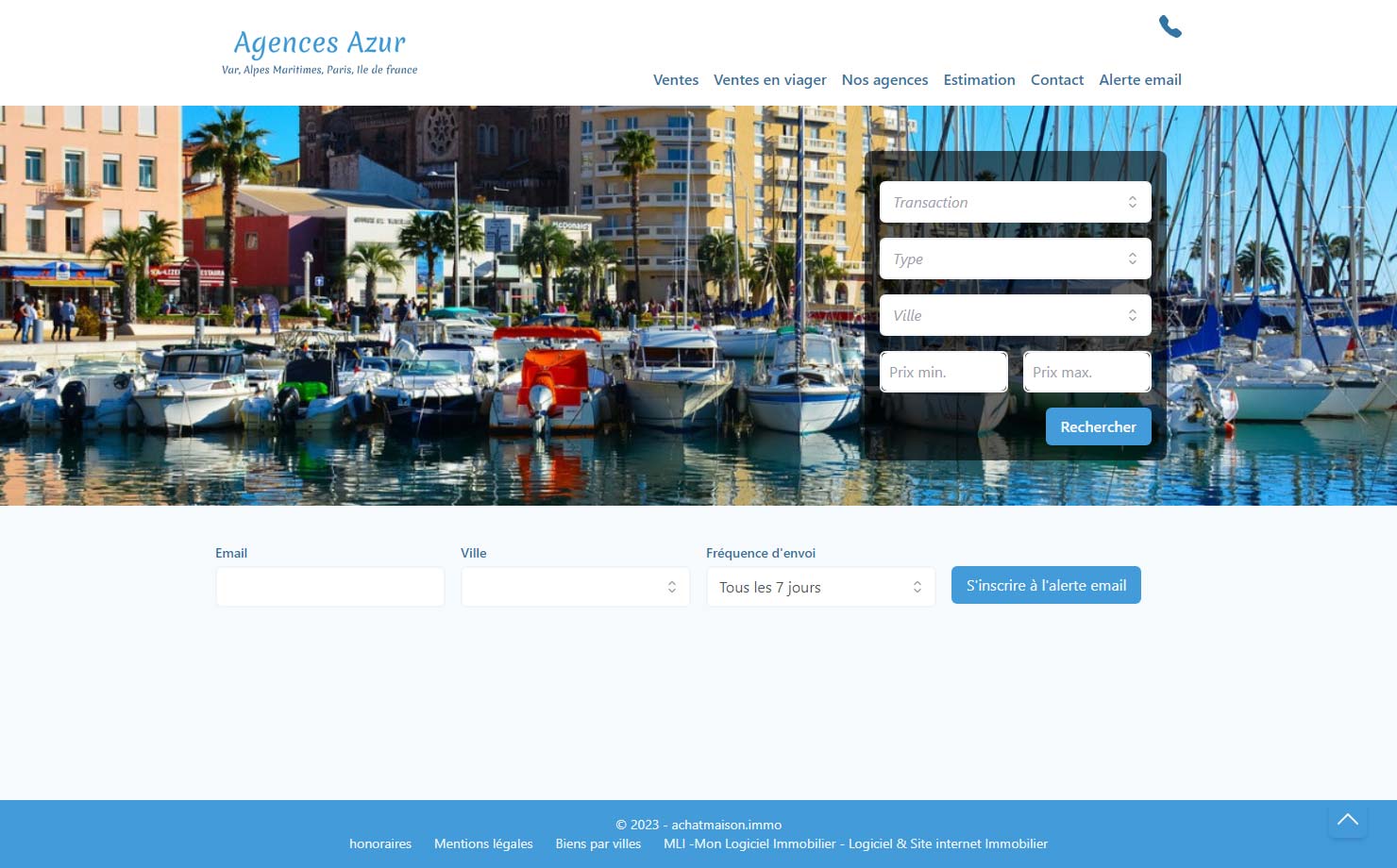Open the honoraires footer link

(380, 843)
